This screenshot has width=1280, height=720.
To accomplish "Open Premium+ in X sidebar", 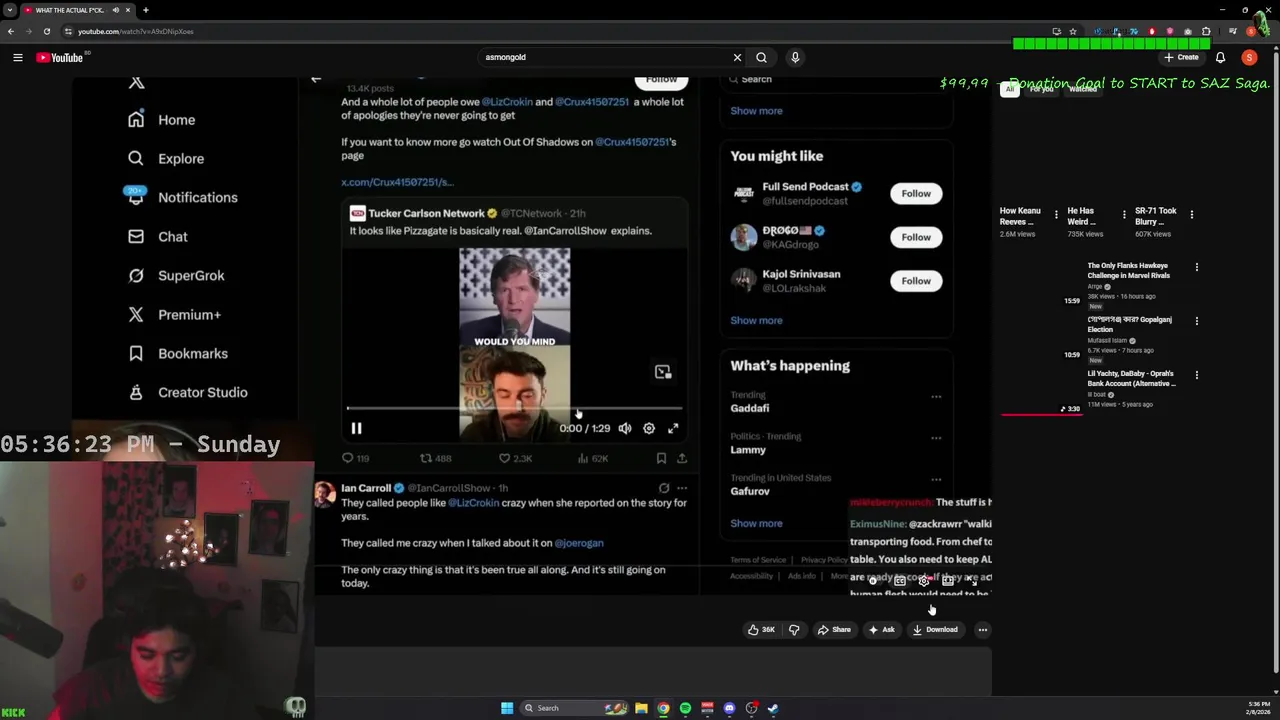I will pyautogui.click(x=174, y=315).
